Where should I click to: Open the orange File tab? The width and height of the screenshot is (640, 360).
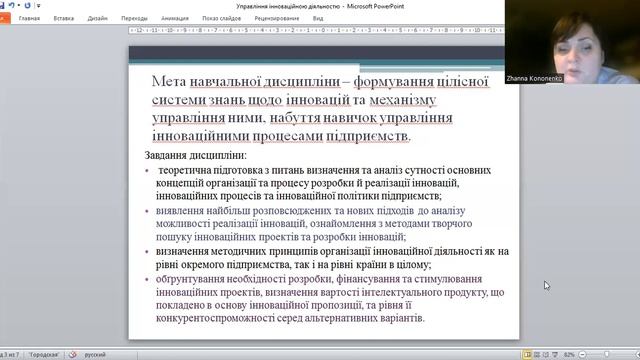point(5,18)
